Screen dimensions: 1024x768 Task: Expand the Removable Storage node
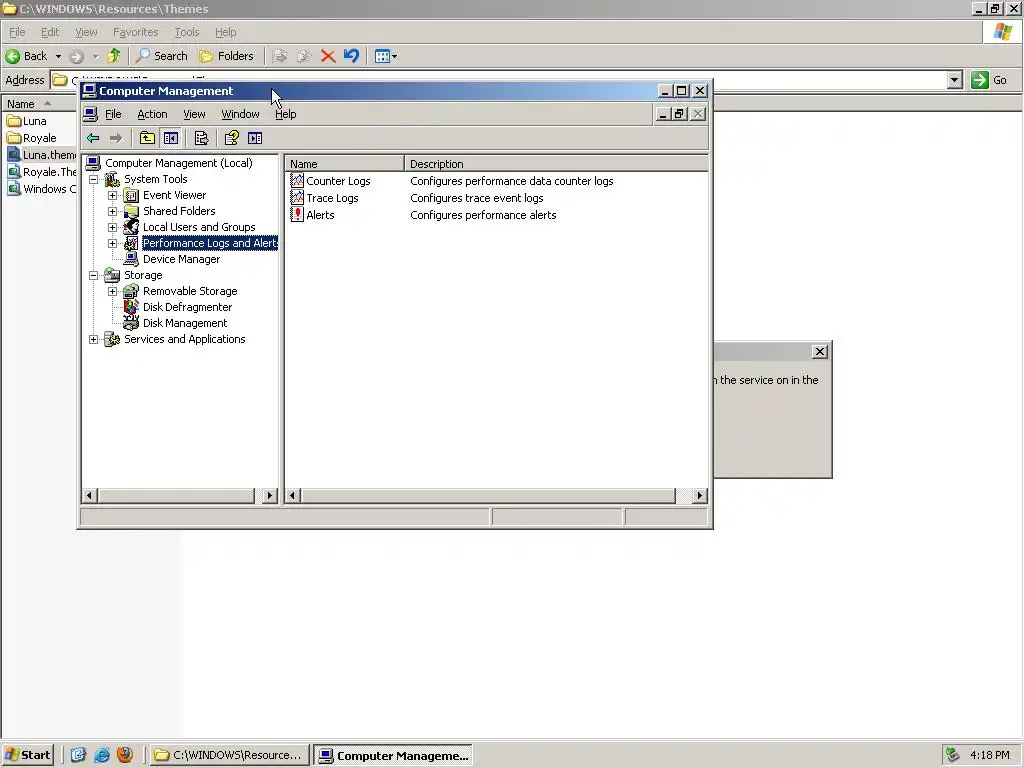tap(112, 291)
